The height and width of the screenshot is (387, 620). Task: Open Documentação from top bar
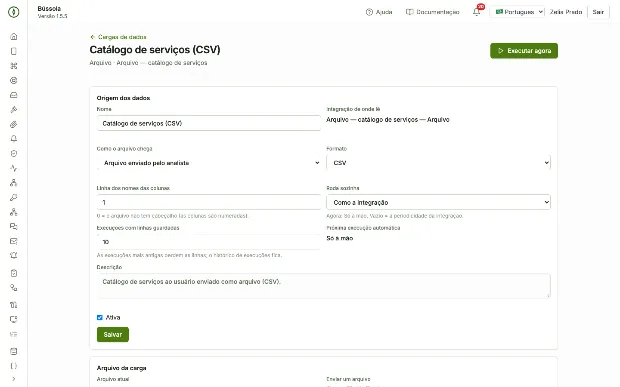click(433, 12)
